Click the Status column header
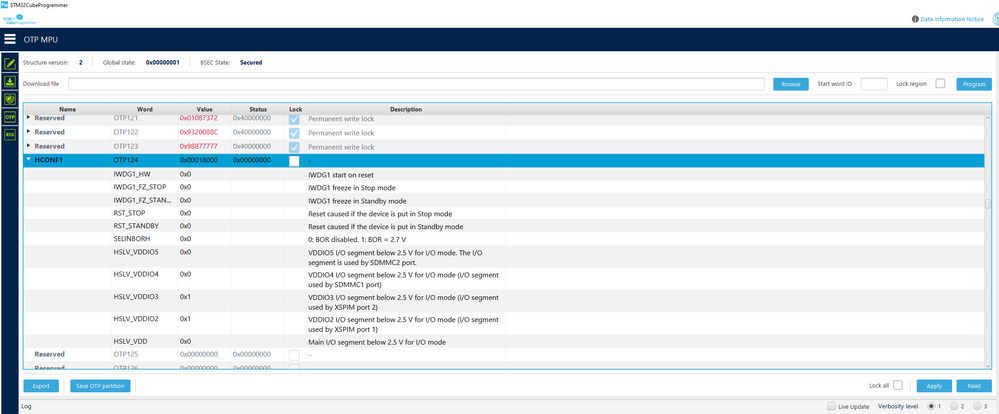The width and height of the screenshot is (999, 414). tap(258, 110)
